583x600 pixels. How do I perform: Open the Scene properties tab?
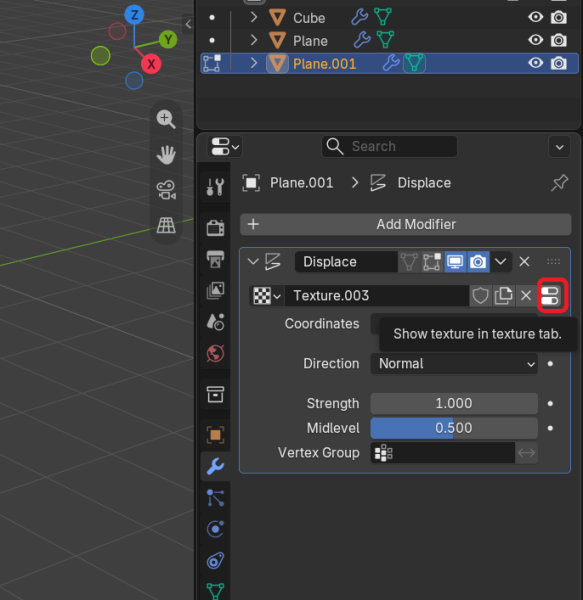click(x=215, y=322)
